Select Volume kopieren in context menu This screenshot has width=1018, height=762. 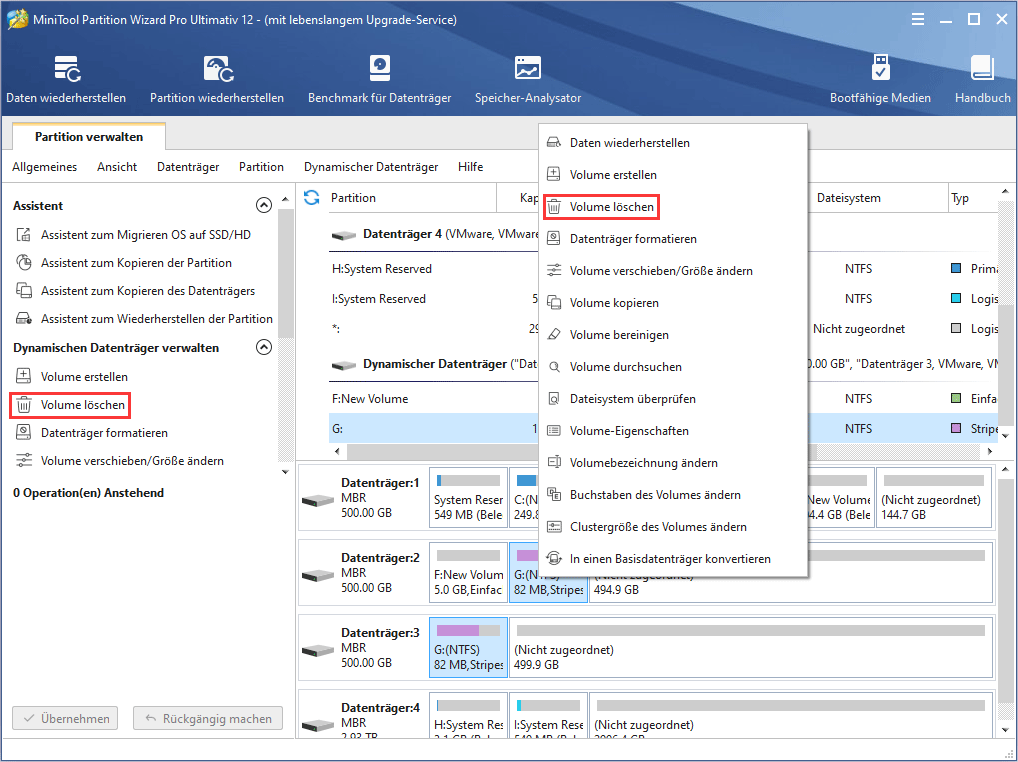pyautogui.click(x=673, y=303)
